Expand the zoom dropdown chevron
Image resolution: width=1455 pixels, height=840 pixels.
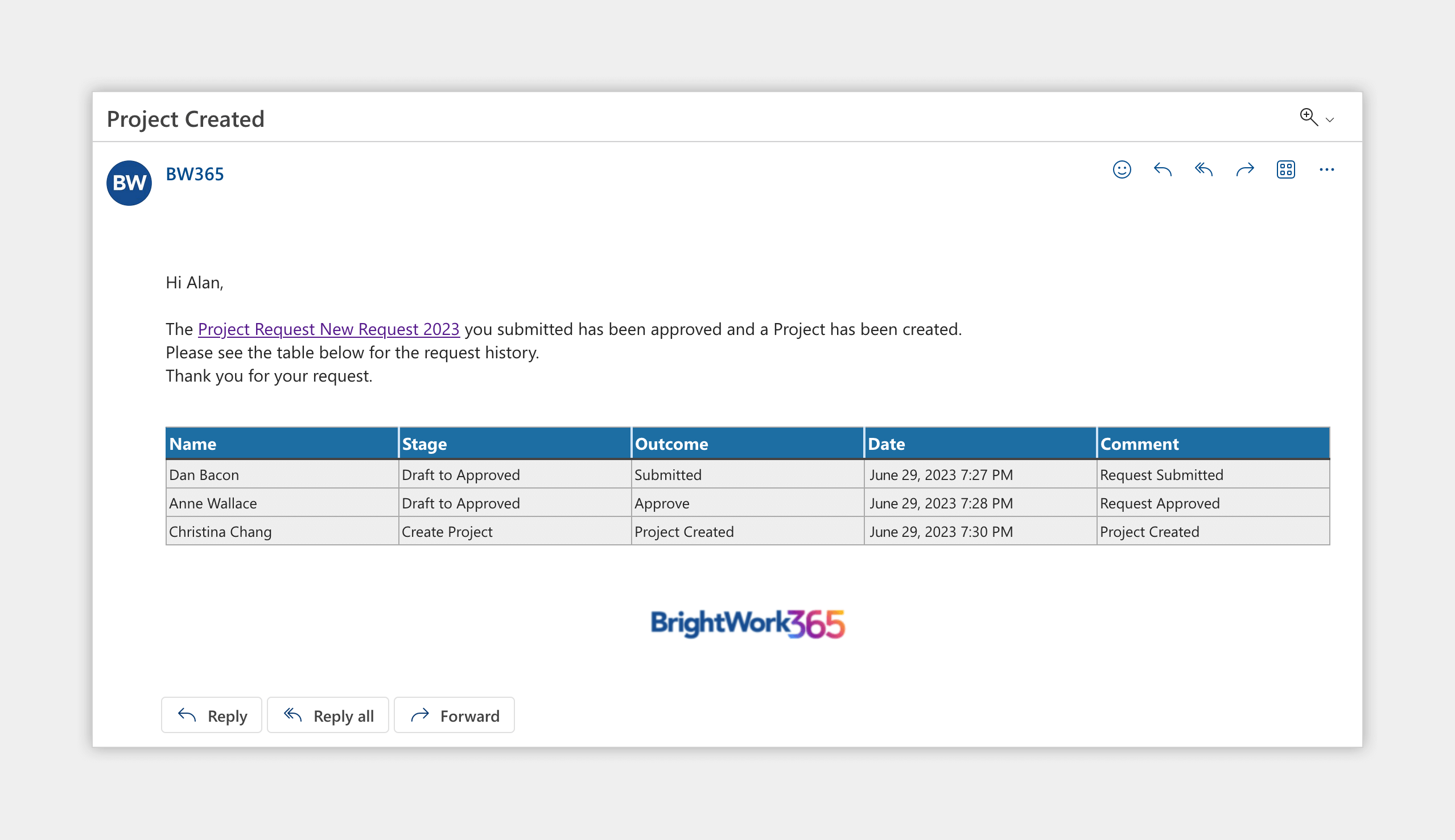1330,120
